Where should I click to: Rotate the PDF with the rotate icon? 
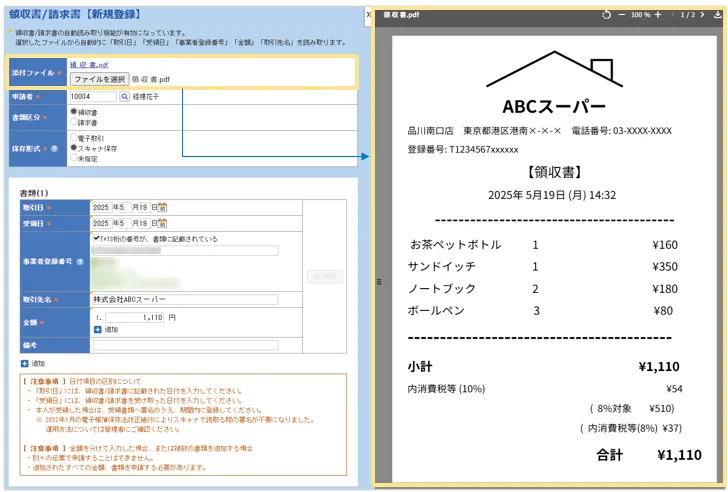tap(607, 15)
